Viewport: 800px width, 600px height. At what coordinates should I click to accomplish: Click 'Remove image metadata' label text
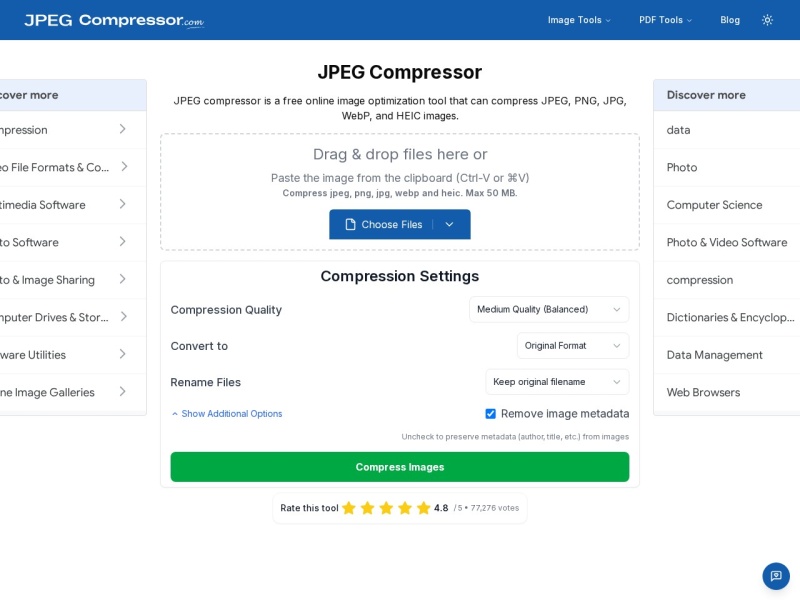click(x=565, y=414)
